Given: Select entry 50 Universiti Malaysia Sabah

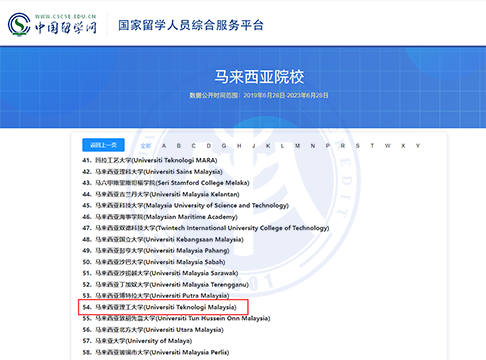Looking at the screenshot, I should 154,262.
